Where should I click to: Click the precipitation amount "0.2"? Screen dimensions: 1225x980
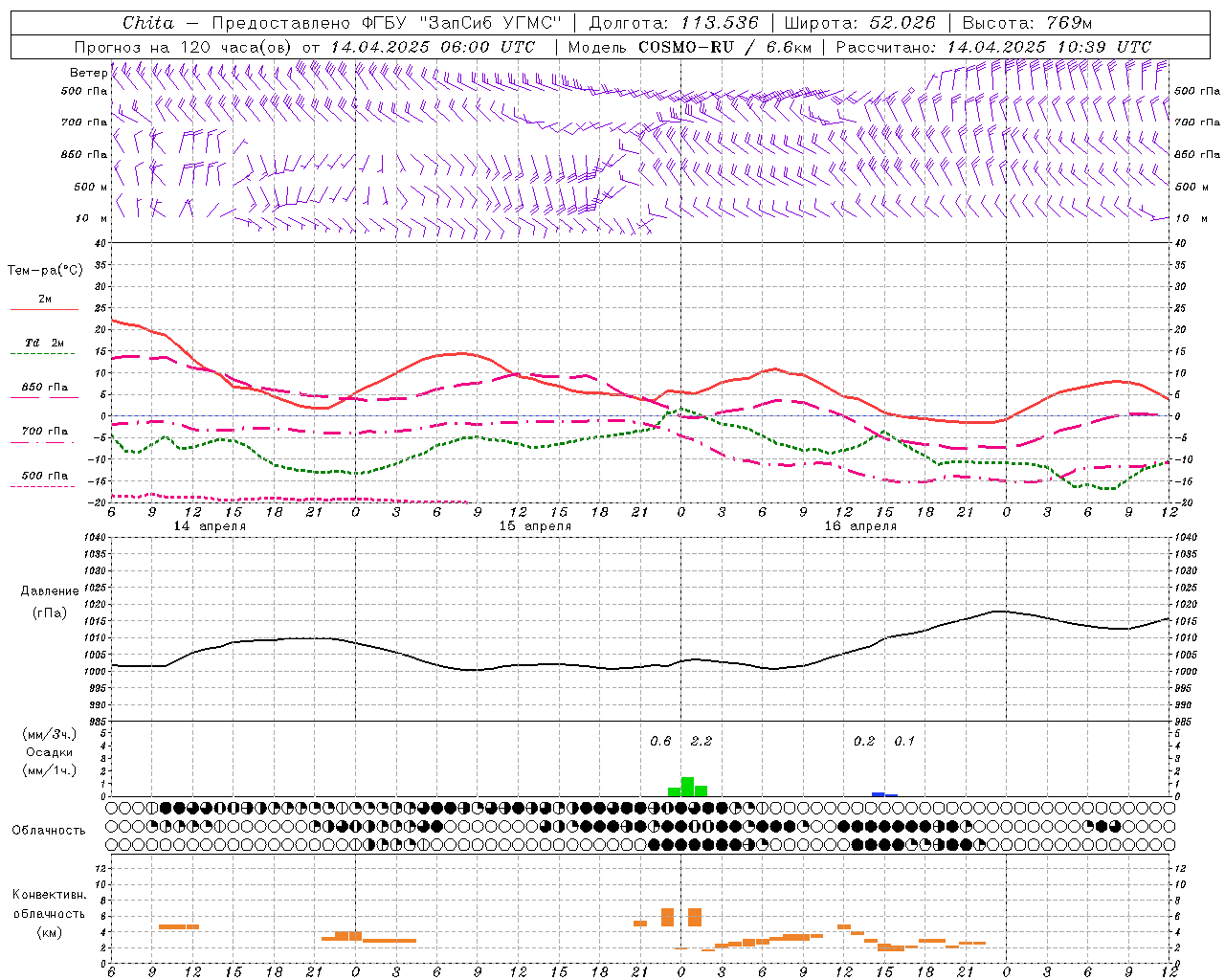coord(864,742)
